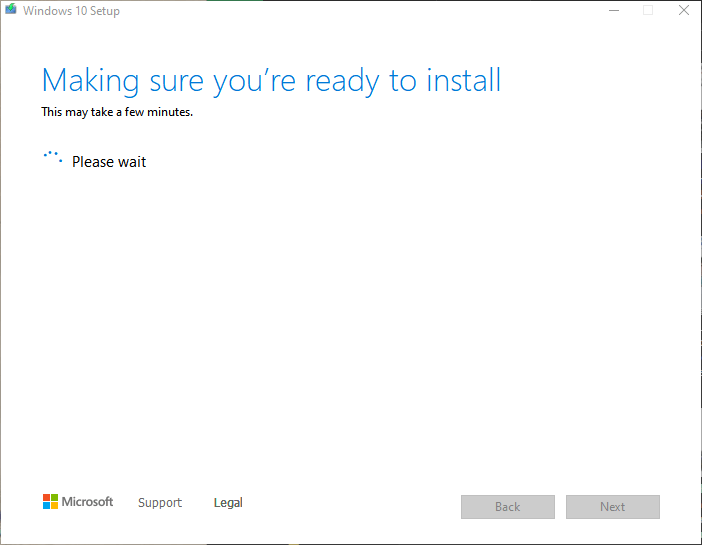Click the spinning progress indicator
The width and height of the screenshot is (702, 545).
(53, 157)
